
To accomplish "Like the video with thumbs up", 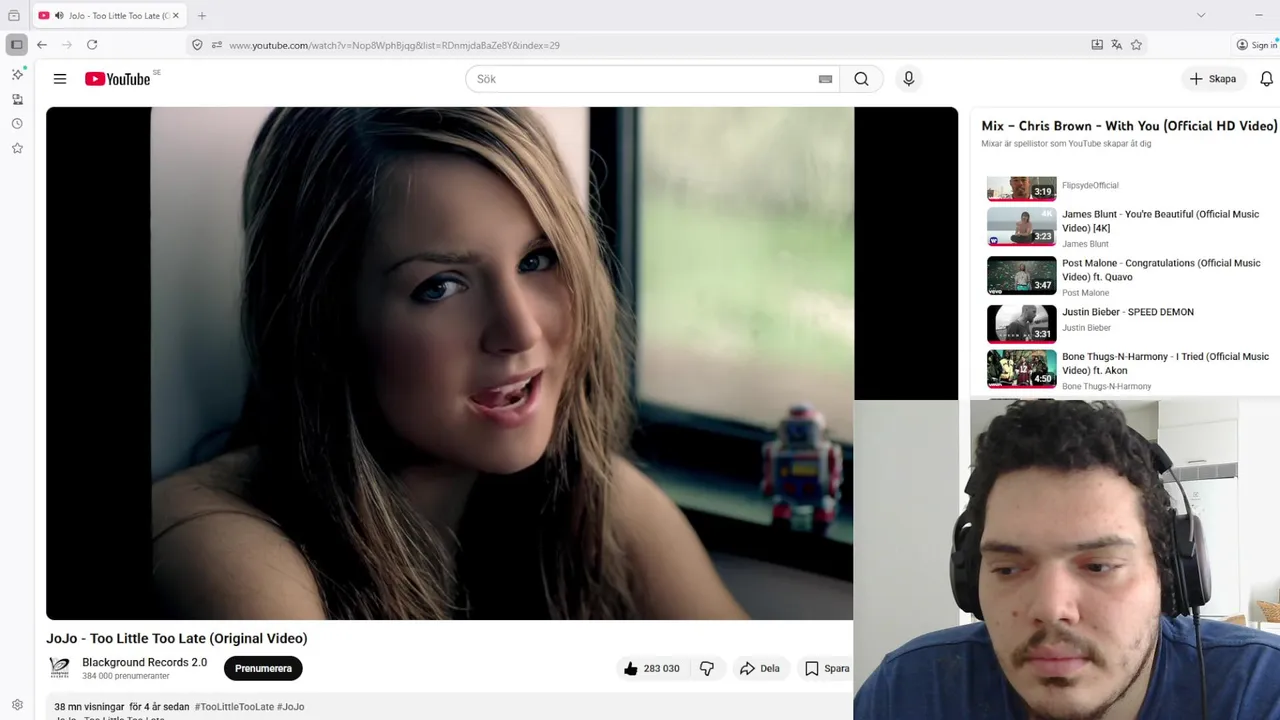I will (651, 668).
